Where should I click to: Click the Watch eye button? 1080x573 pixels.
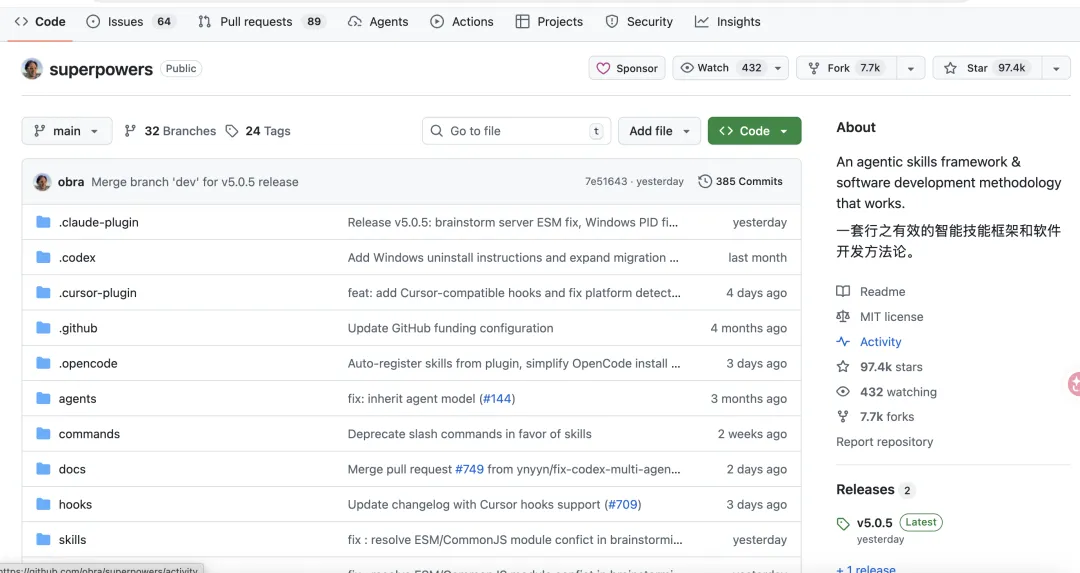720,67
